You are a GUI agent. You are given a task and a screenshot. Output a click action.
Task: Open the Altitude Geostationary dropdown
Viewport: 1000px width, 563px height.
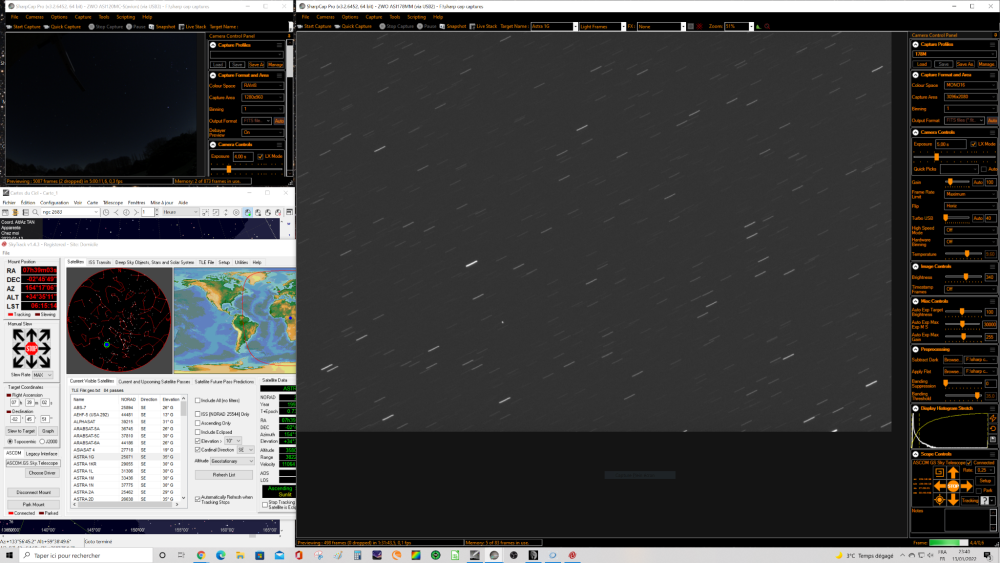[233, 461]
